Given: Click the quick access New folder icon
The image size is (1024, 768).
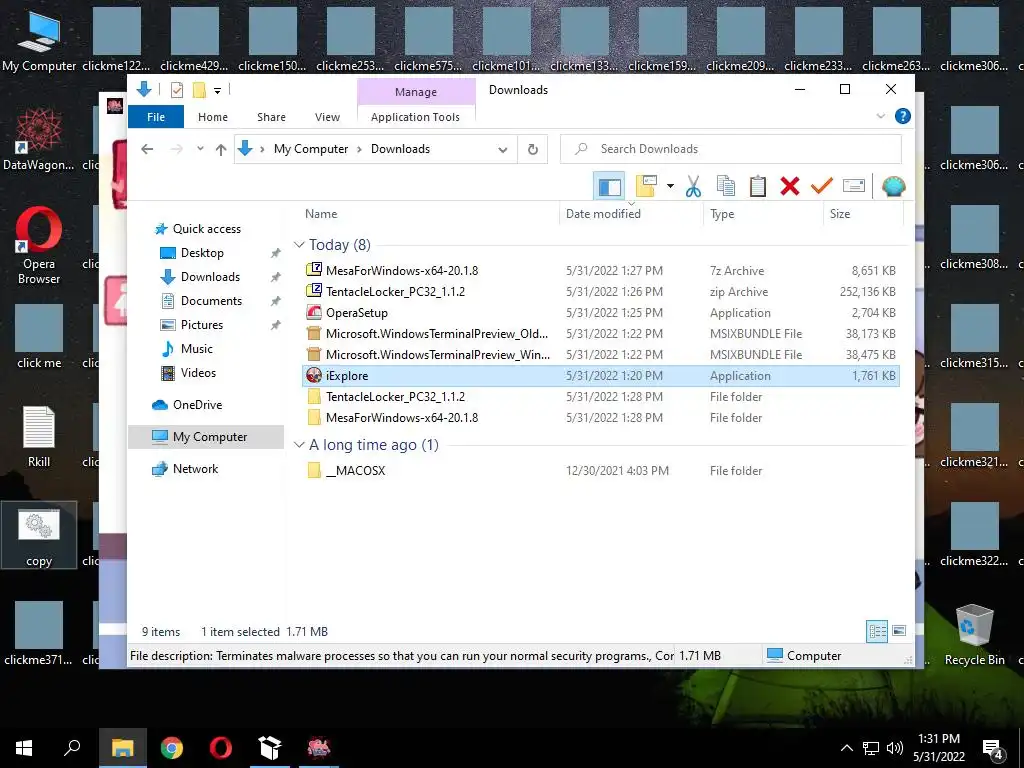Looking at the screenshot, I should tap(199, 90).
